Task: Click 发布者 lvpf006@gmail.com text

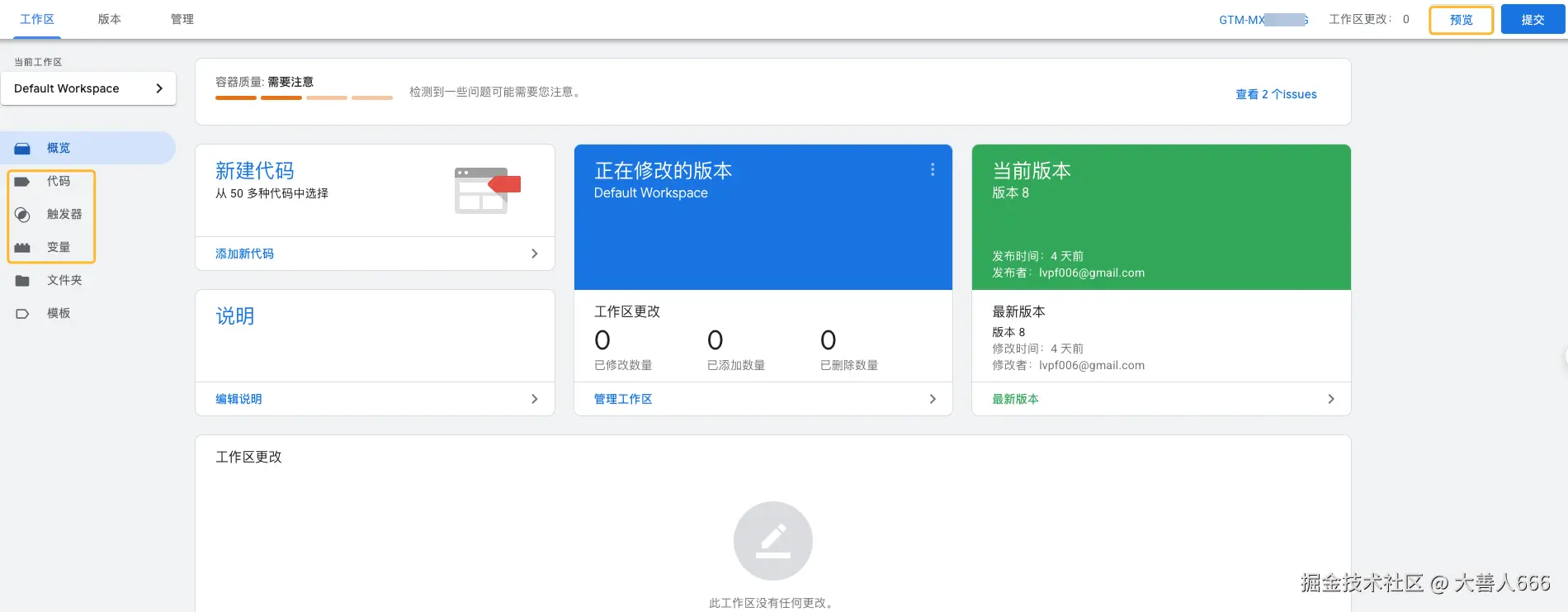Action: [x=1068, y=273]
